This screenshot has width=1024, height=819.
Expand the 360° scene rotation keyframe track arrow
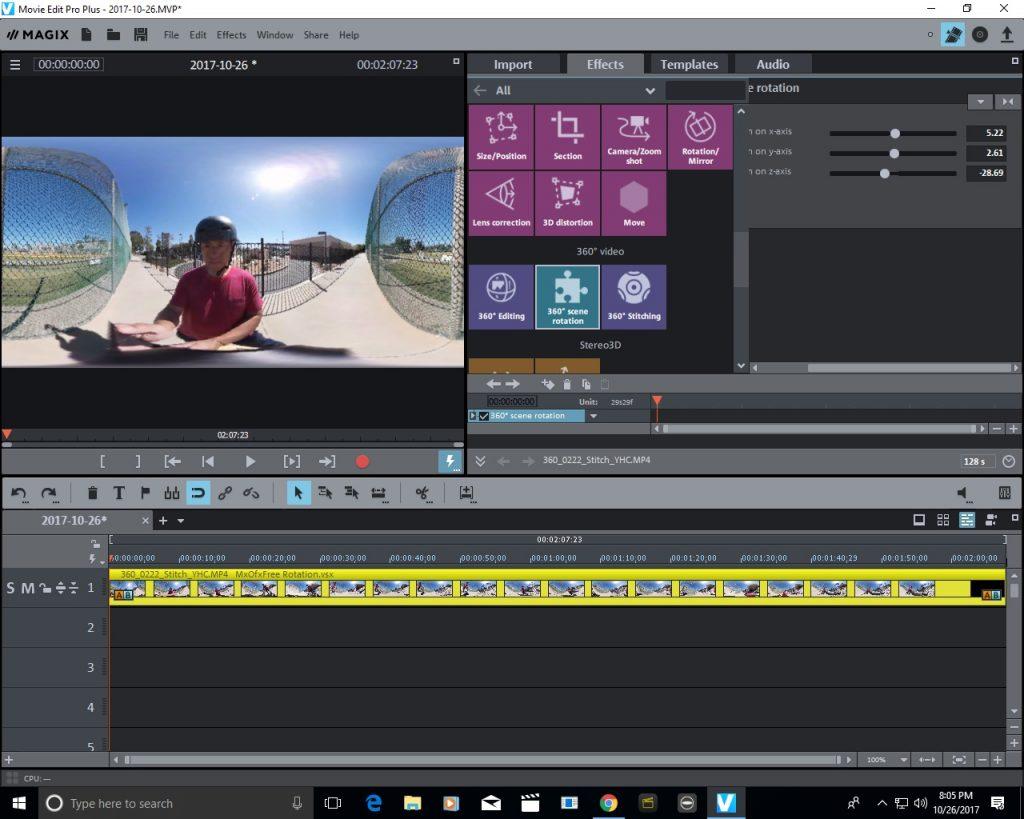tap(473, 415)
